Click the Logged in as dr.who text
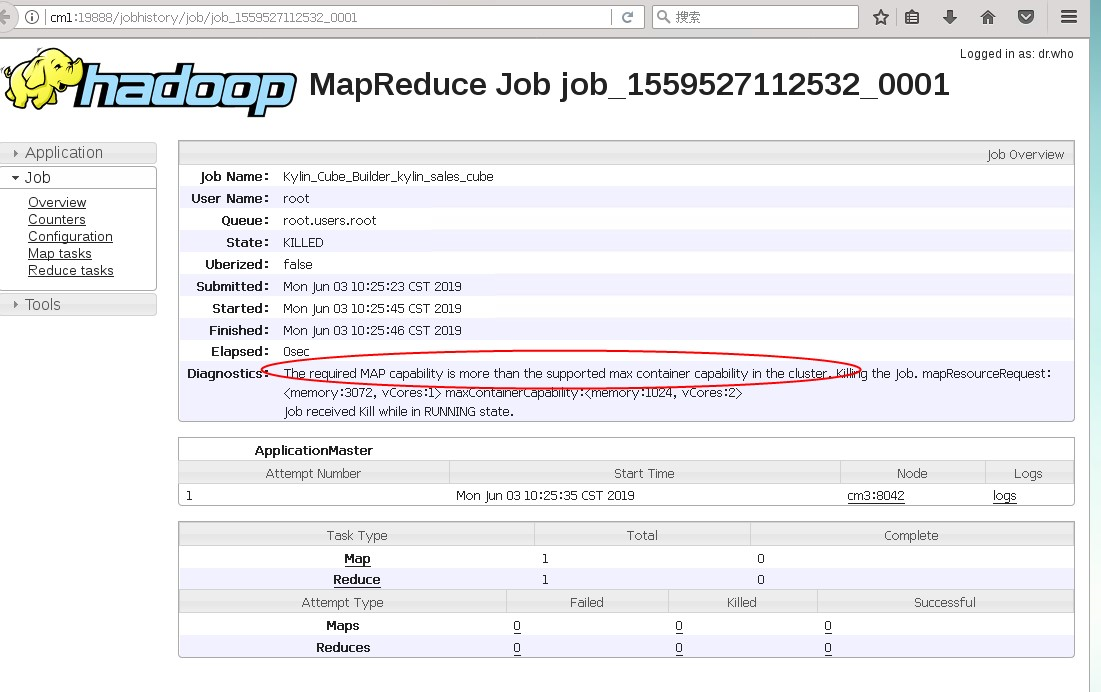 point(1016,54)
